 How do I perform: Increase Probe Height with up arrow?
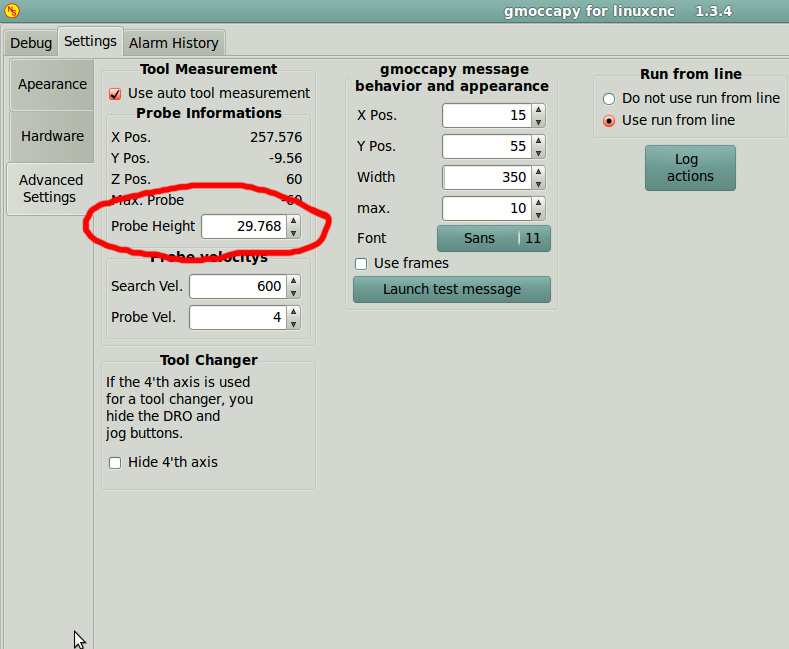pos(293,221)
